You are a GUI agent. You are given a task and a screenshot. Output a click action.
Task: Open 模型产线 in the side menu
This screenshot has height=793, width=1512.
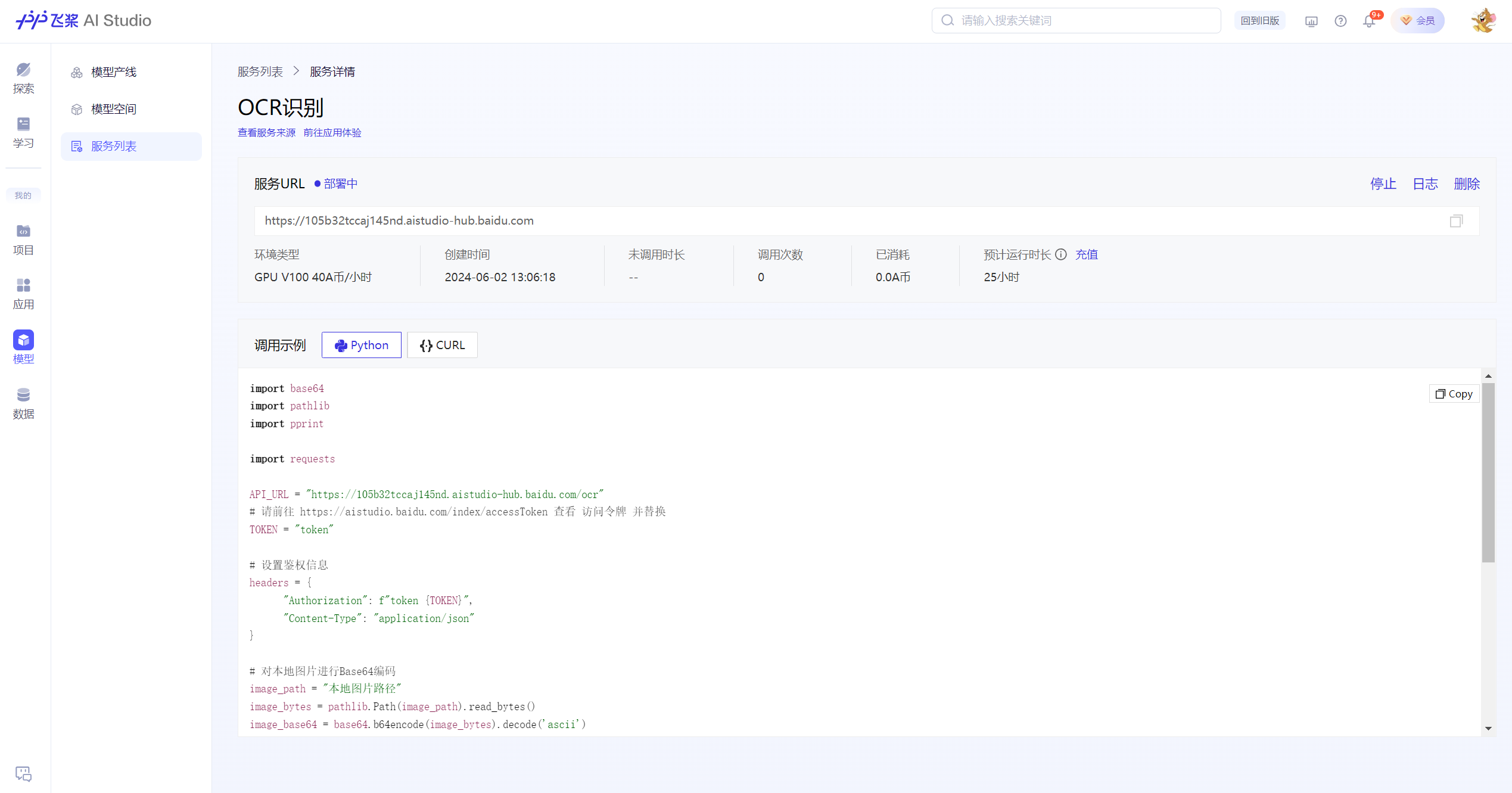[131, 72]
